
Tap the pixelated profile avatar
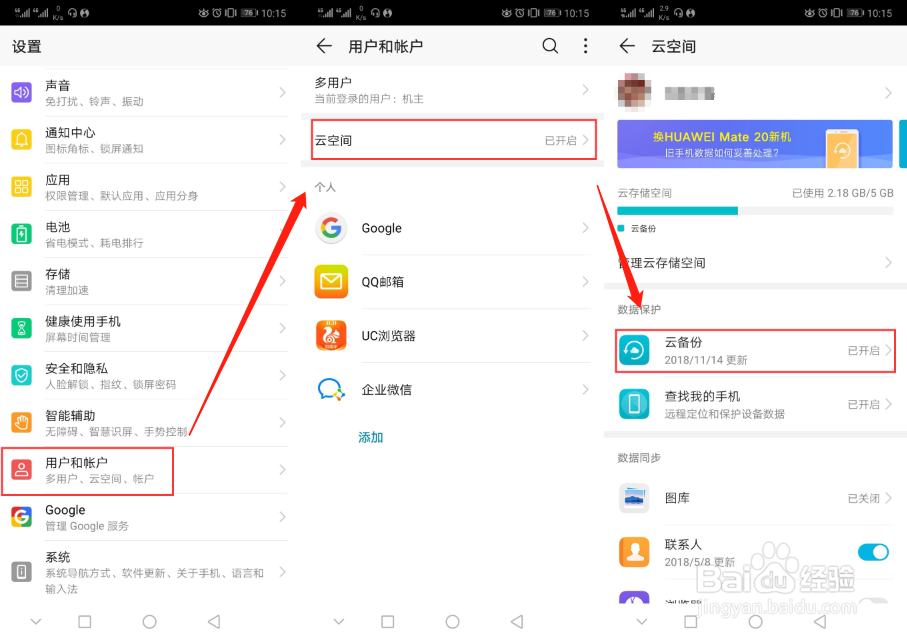point(634,91)
